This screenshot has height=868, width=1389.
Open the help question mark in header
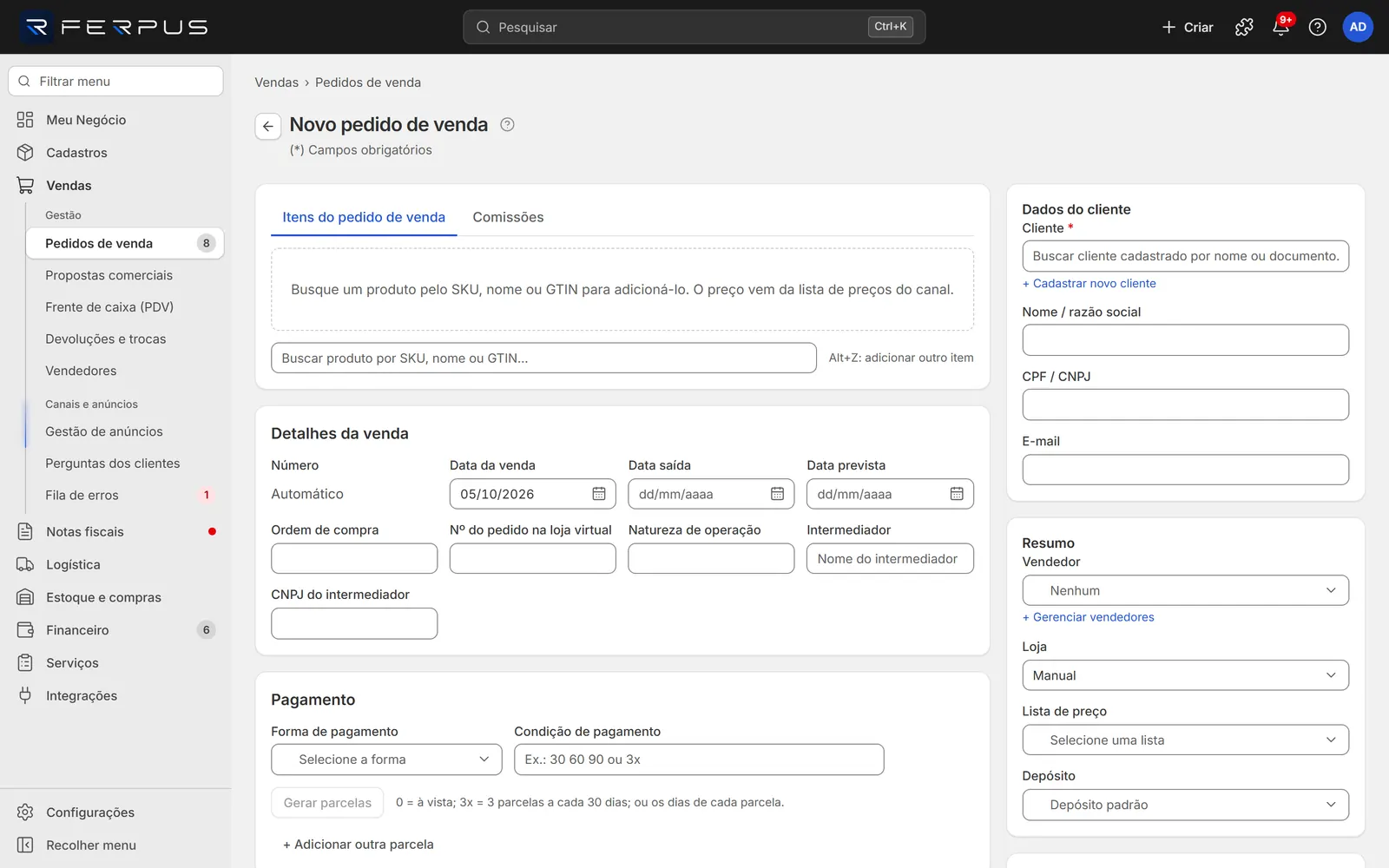pyautogui.click(x=1317, y=27)
